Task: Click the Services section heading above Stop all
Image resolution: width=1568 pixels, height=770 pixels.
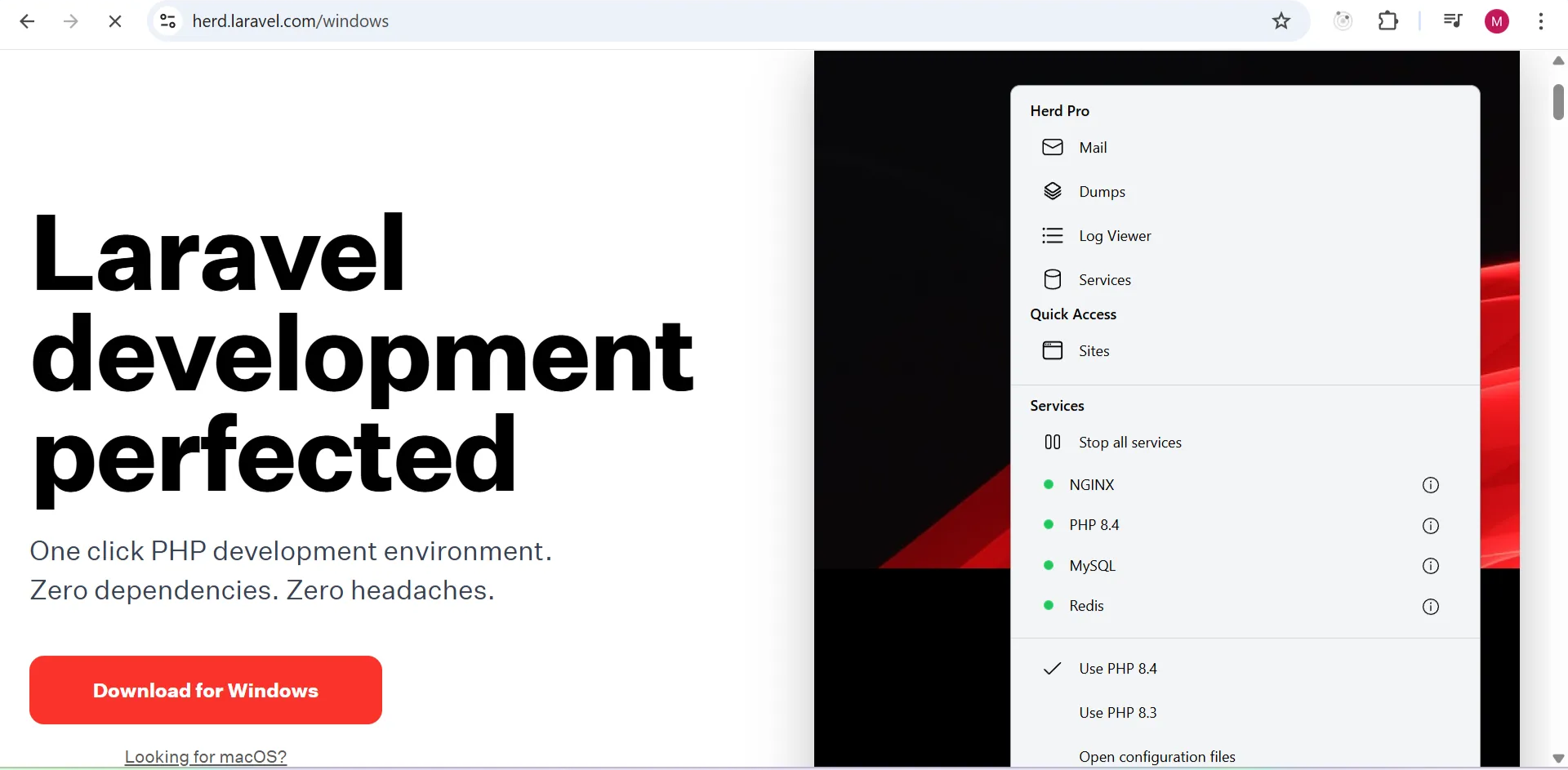Action: pyautogui.click(x=1058, y=406)
